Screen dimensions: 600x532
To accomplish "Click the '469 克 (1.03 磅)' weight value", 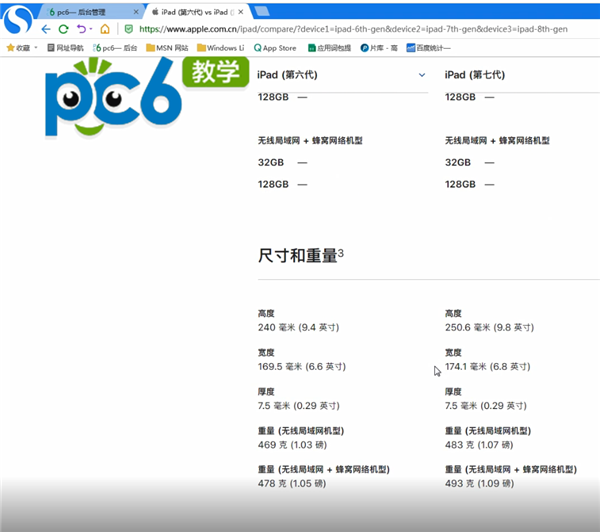I will [x=292, y=445].
